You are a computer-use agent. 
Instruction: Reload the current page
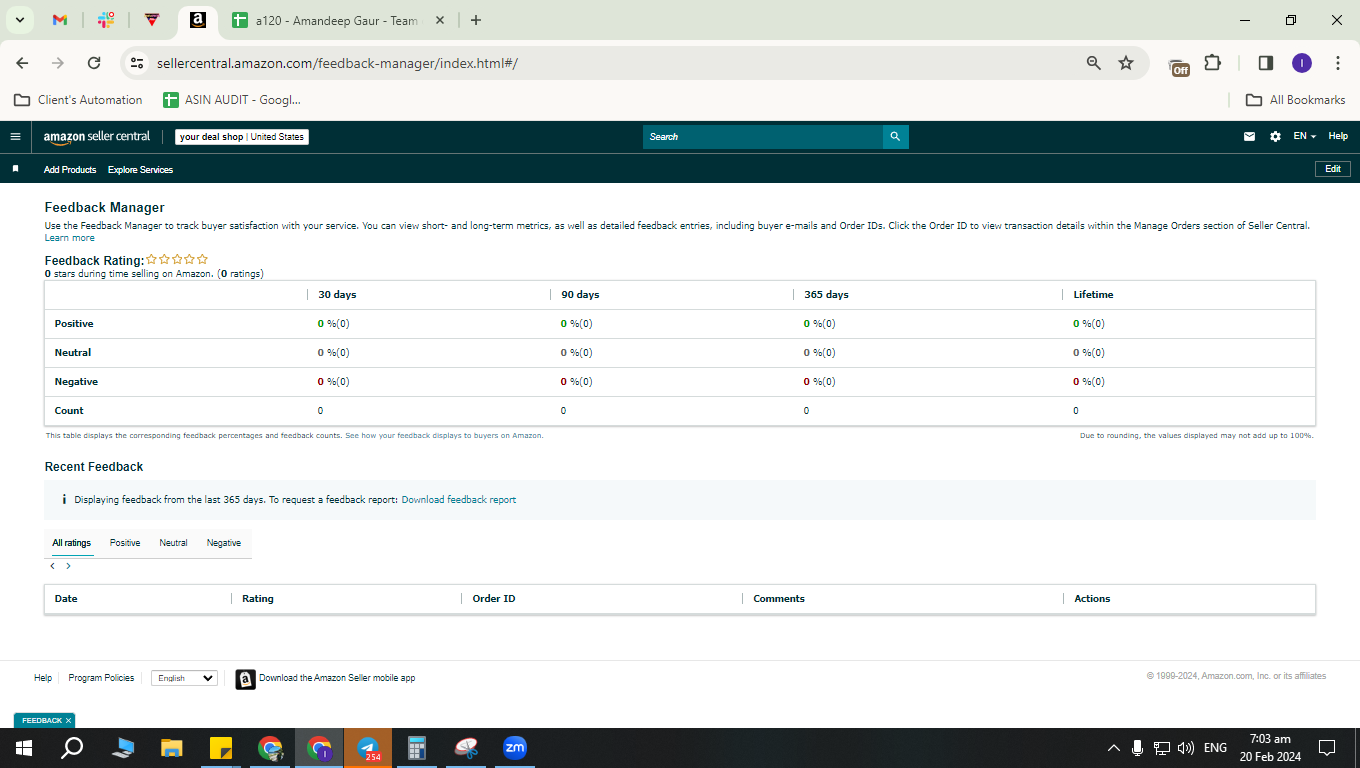[x=94, y=63]
